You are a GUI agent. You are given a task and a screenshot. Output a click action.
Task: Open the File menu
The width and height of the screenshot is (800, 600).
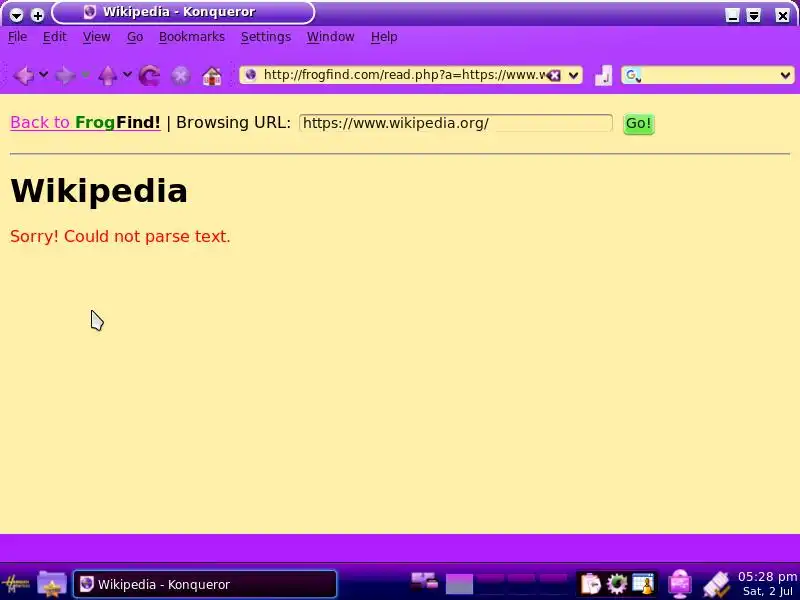[x=18, y=37]
